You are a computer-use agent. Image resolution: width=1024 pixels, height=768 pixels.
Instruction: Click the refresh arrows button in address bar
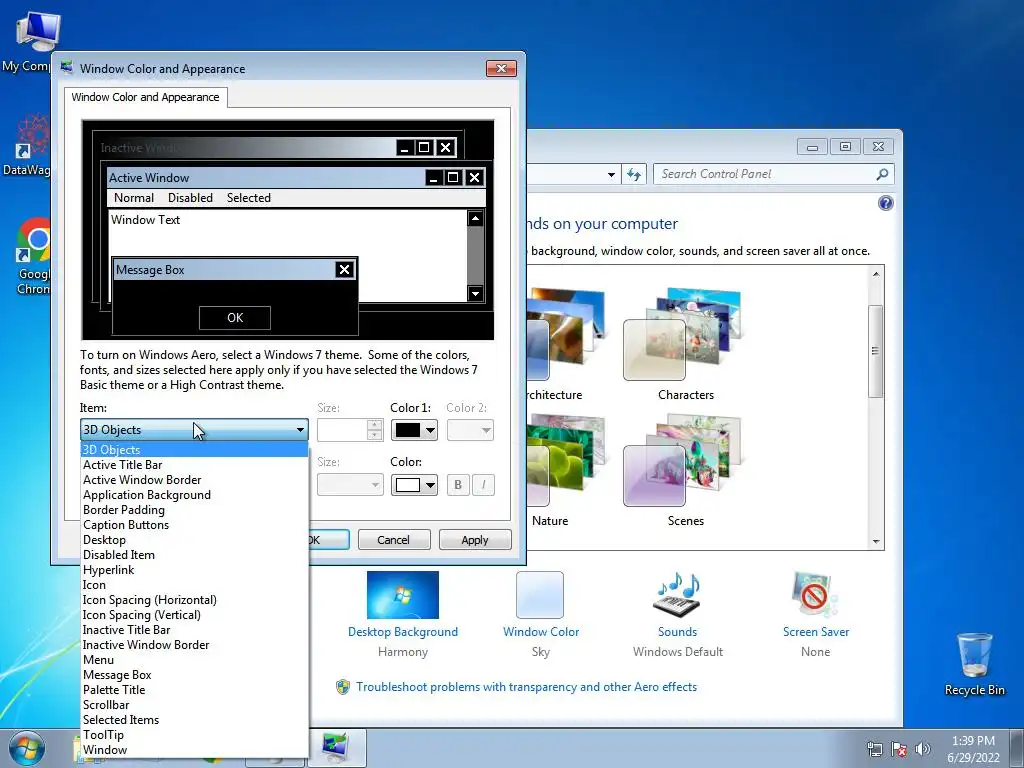pyautogui.click(x=634, y=174)
